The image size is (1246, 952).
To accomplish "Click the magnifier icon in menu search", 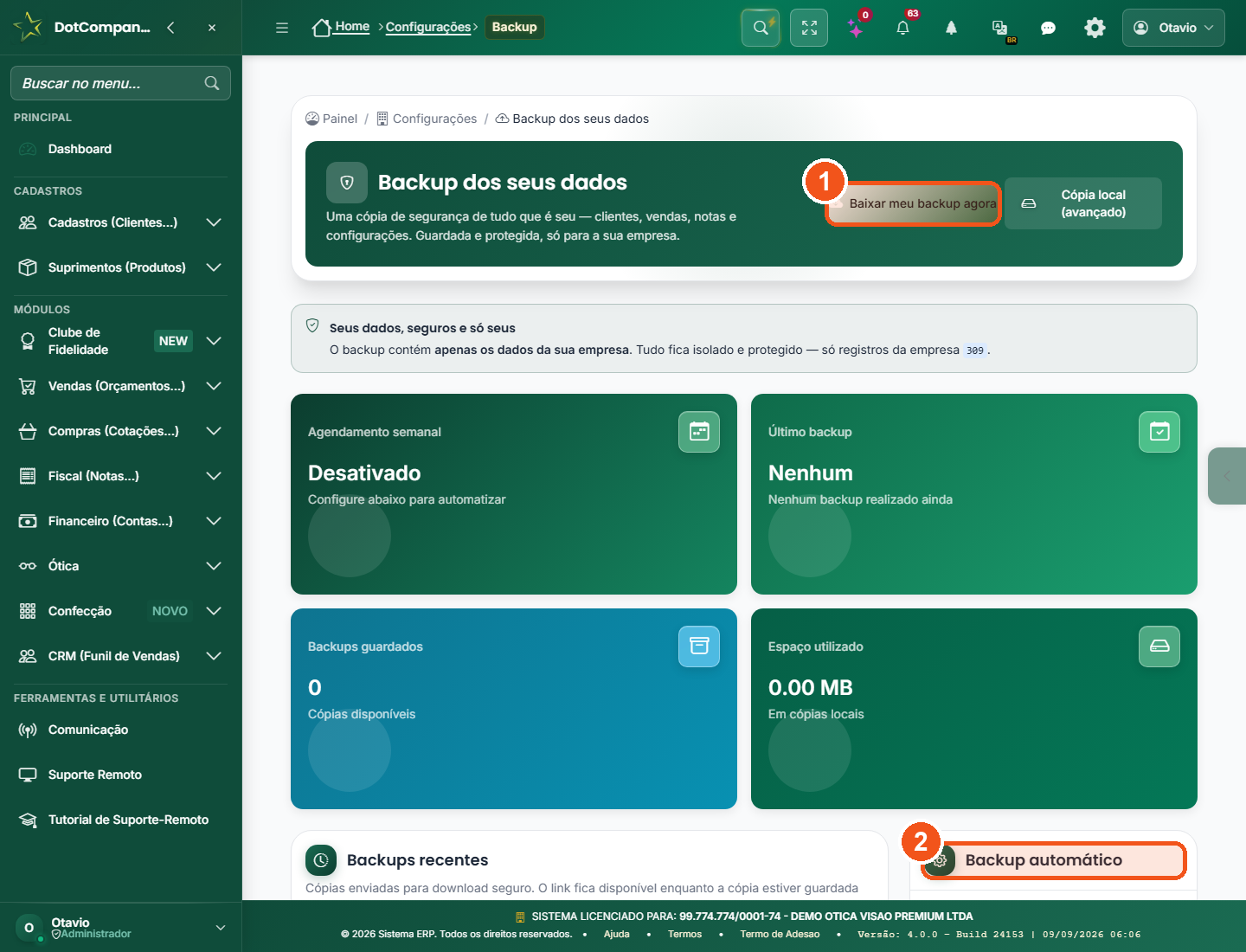I will [x=212, y=83].
